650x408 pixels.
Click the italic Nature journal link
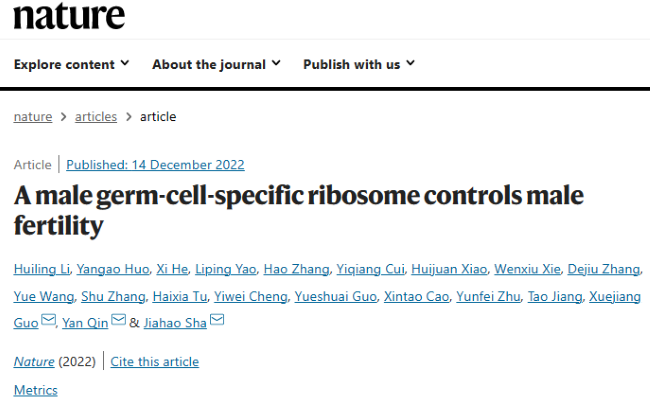point(34,362)
